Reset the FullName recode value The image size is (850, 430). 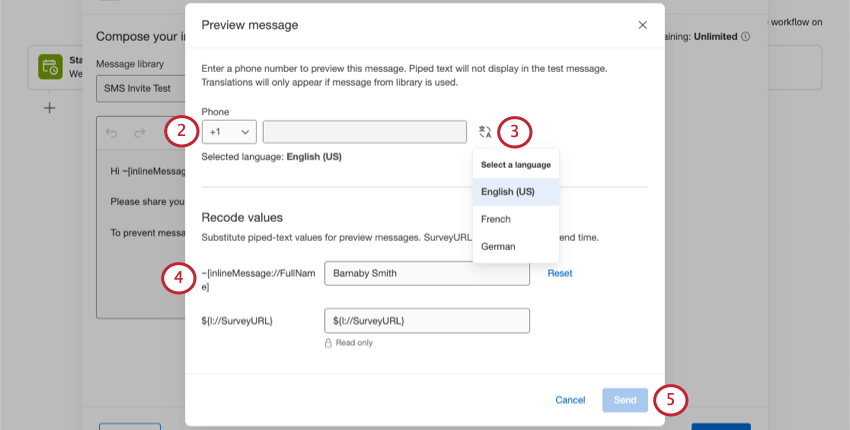tap(559, 273)
